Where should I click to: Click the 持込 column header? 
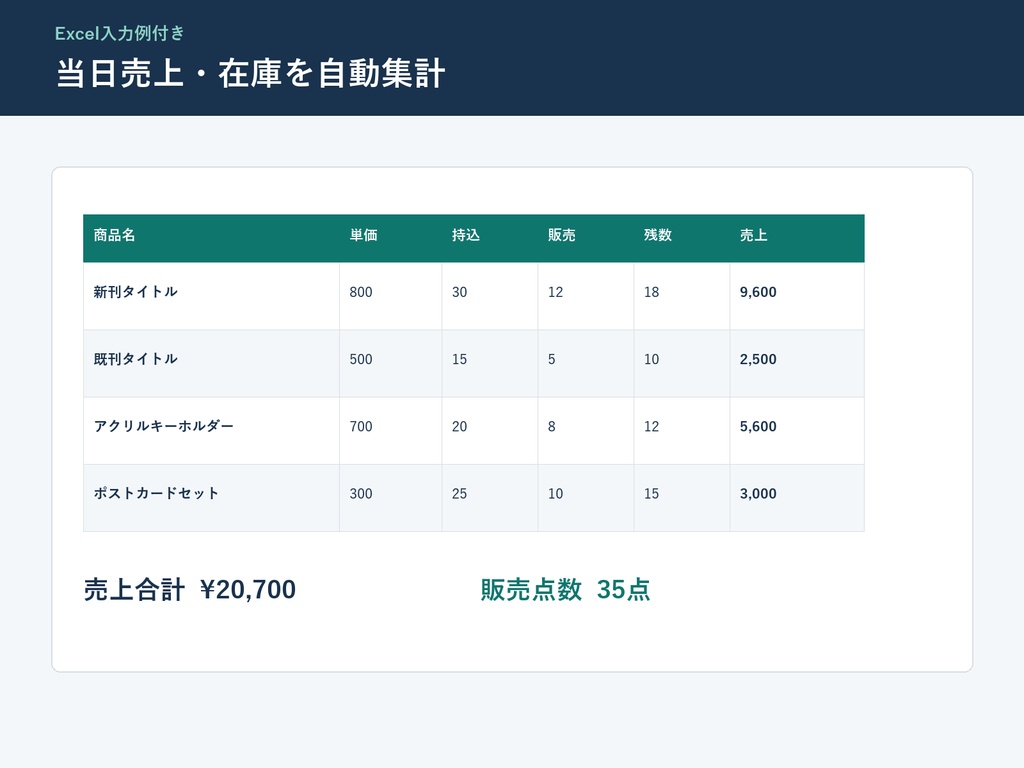(x=490, y=238)
